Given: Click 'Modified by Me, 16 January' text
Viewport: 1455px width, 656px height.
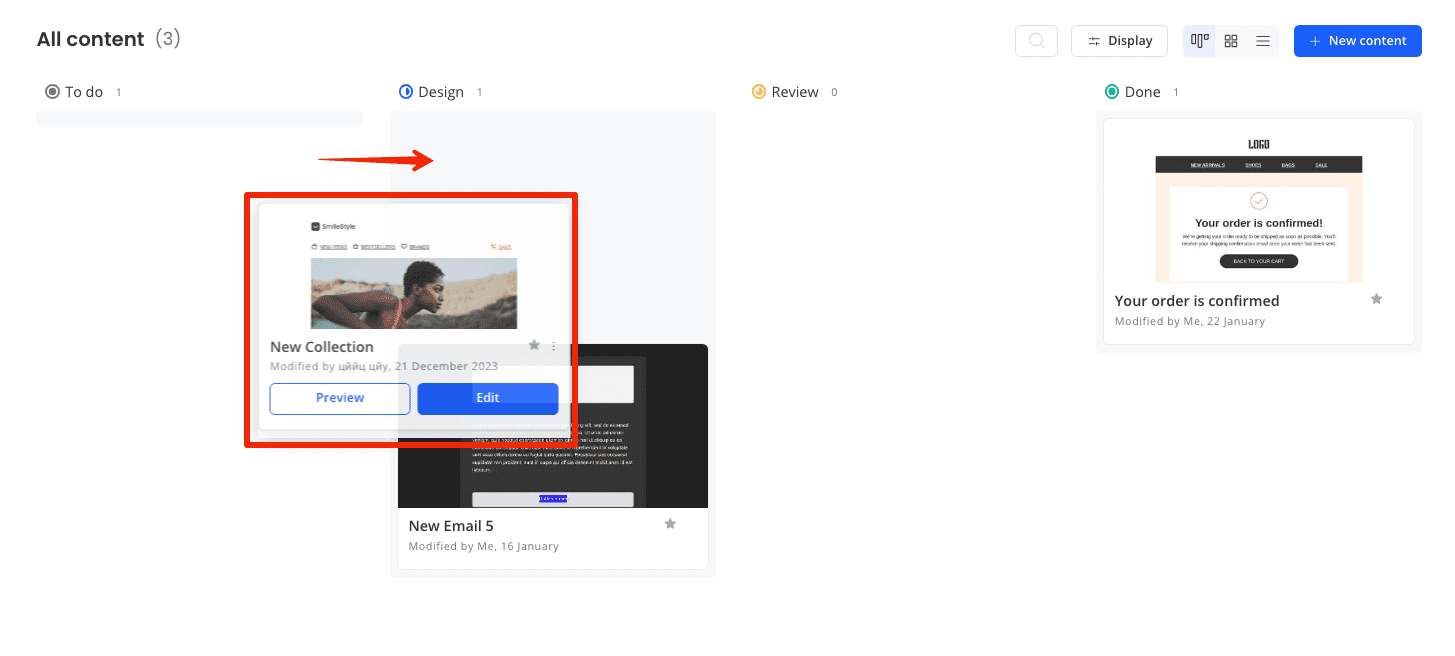Looking at the screenshot, I should (x=484, y=546).
